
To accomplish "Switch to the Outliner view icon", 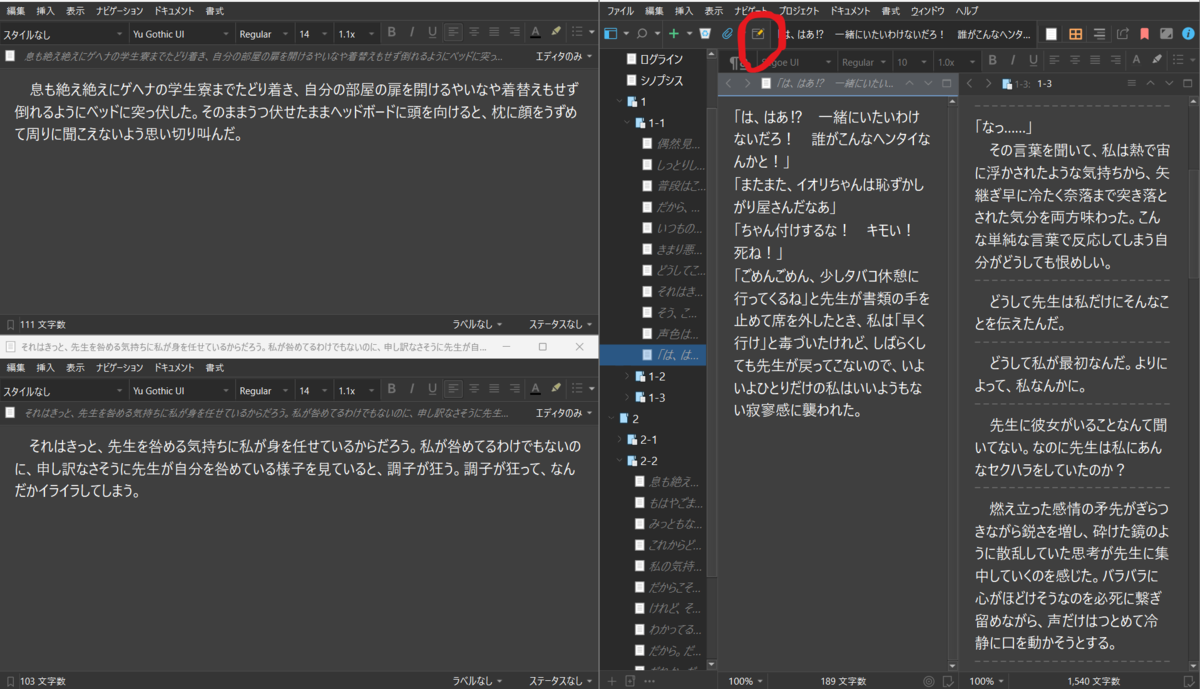I will coord(1099,34).
